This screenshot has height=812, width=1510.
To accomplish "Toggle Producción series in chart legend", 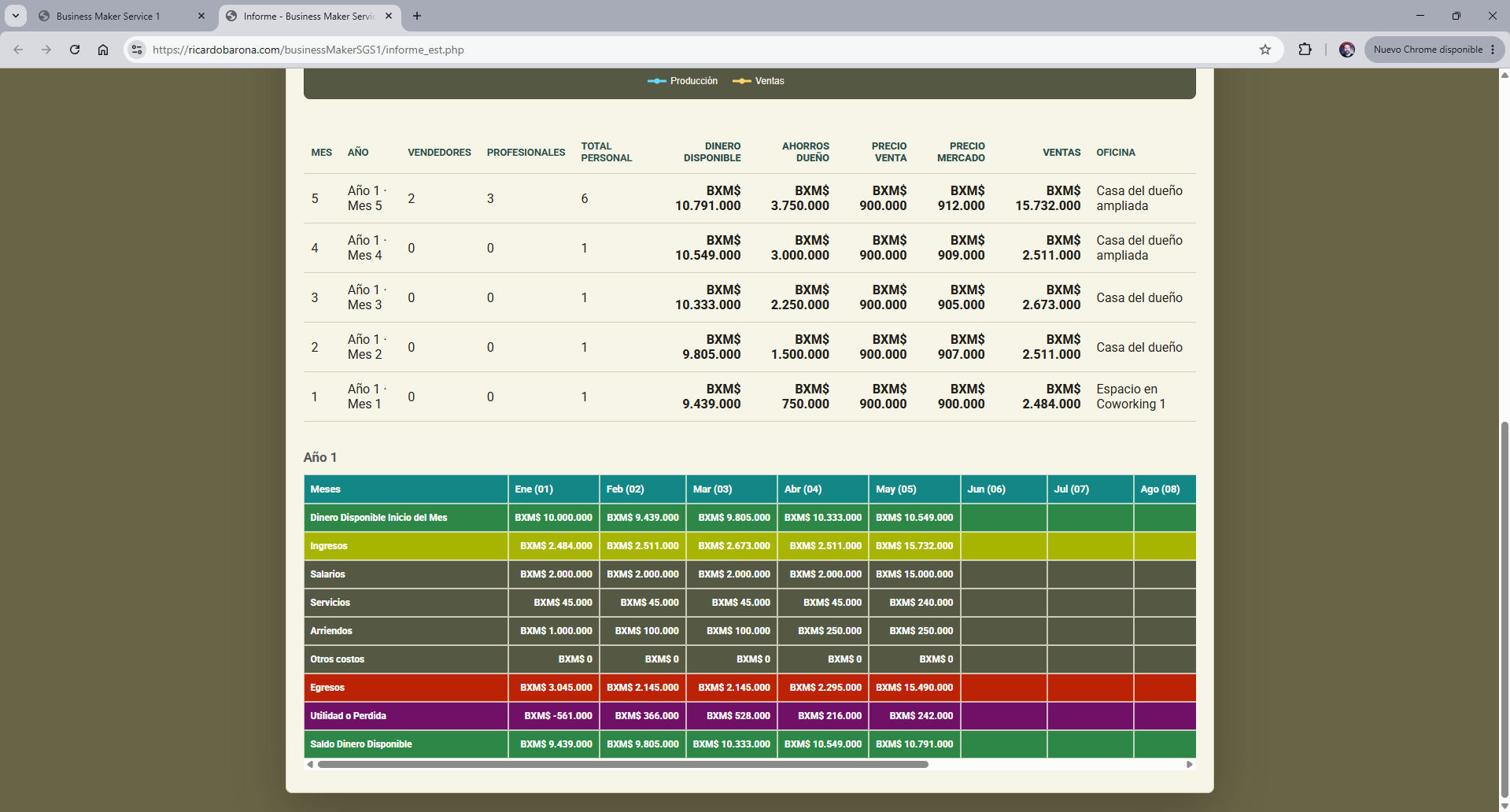I will click(x=682, y=81).
